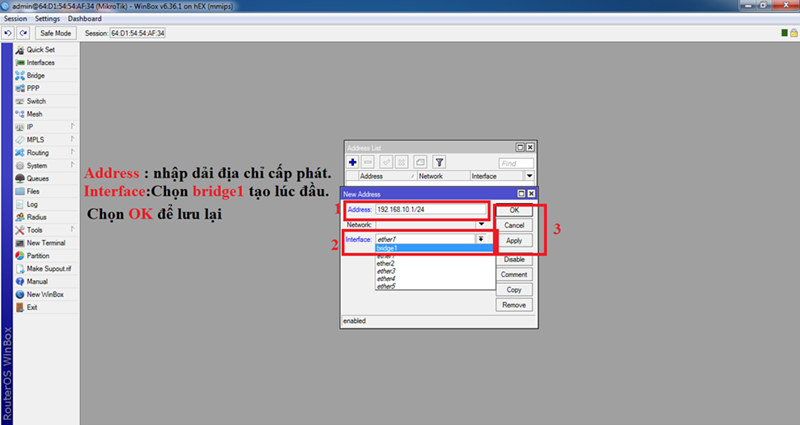This screenshot has height=425, width=800.
Task: Expand the IP submenu in the sidebar
Action: 30,127
